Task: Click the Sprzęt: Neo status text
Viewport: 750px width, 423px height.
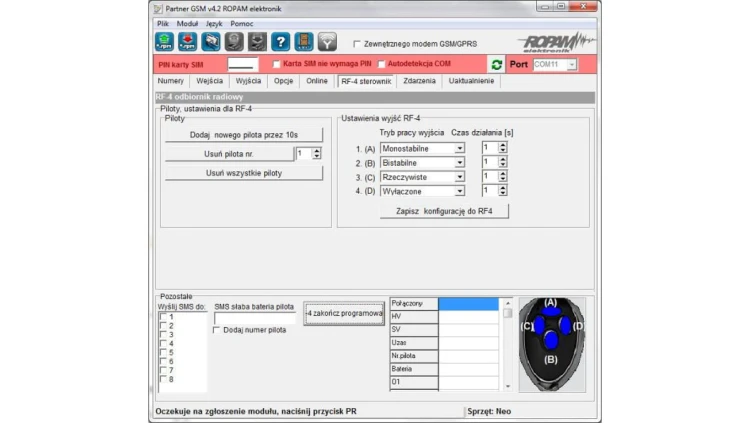Action: 489,411
